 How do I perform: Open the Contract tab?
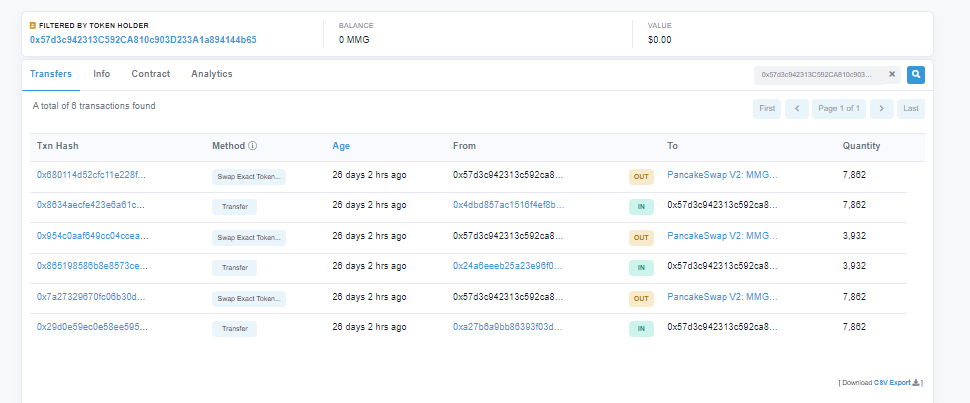(x=150, y=74)
